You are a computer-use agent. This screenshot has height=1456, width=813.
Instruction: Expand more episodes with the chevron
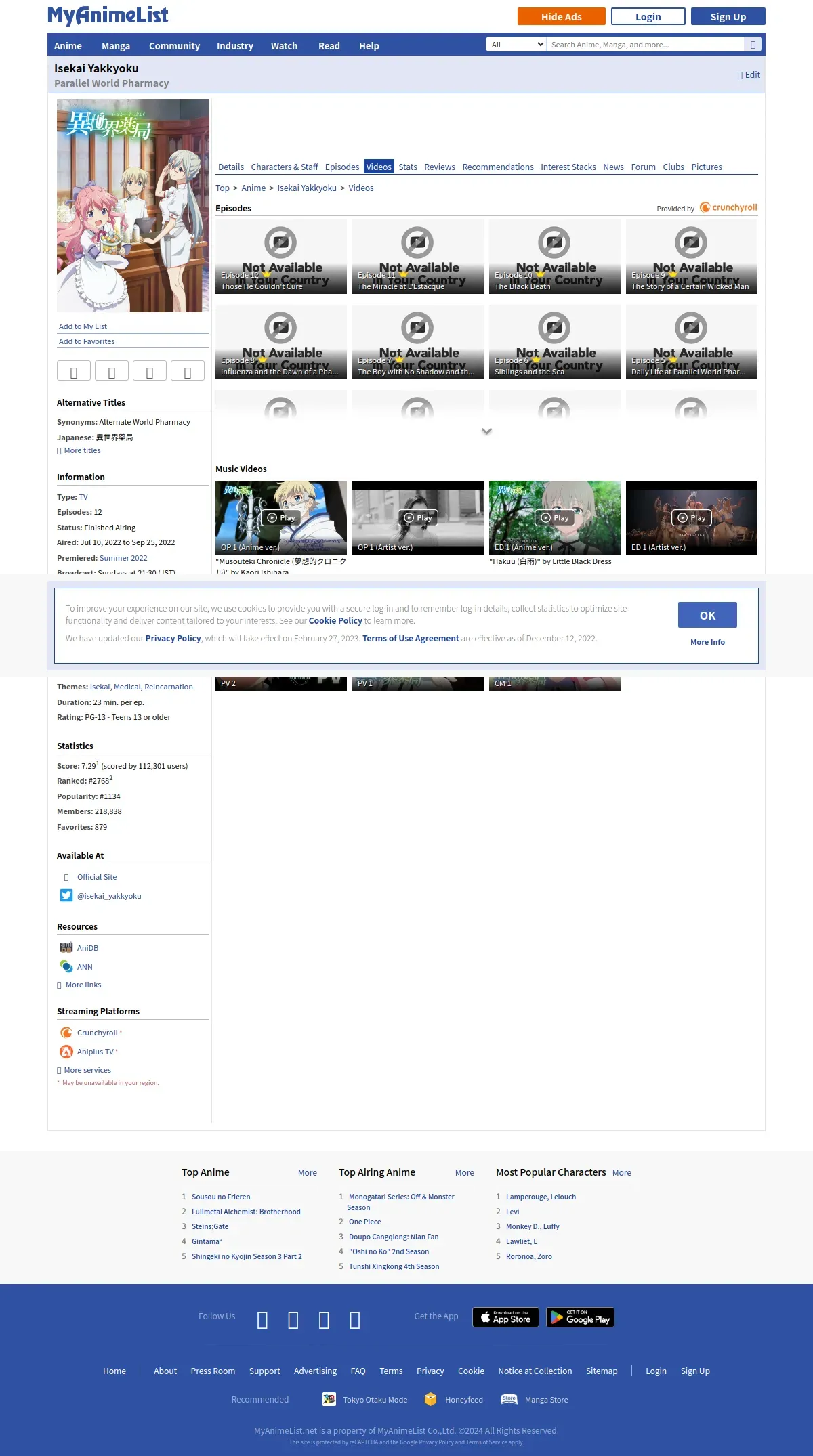[x=486, y=431]
